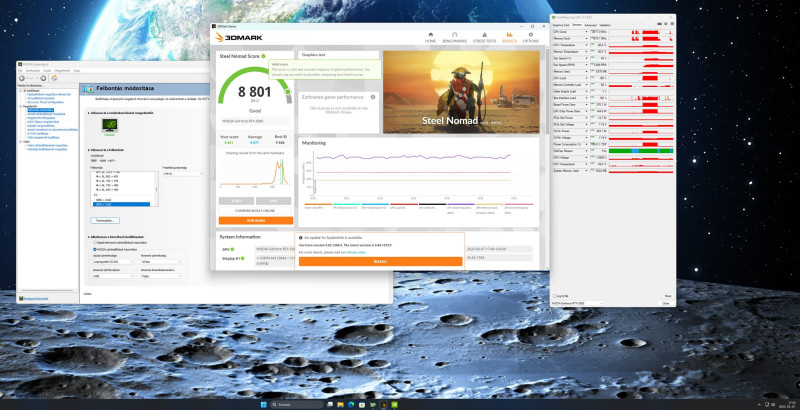Open Microsoft Edge from the taskbar

pos(351,405)
